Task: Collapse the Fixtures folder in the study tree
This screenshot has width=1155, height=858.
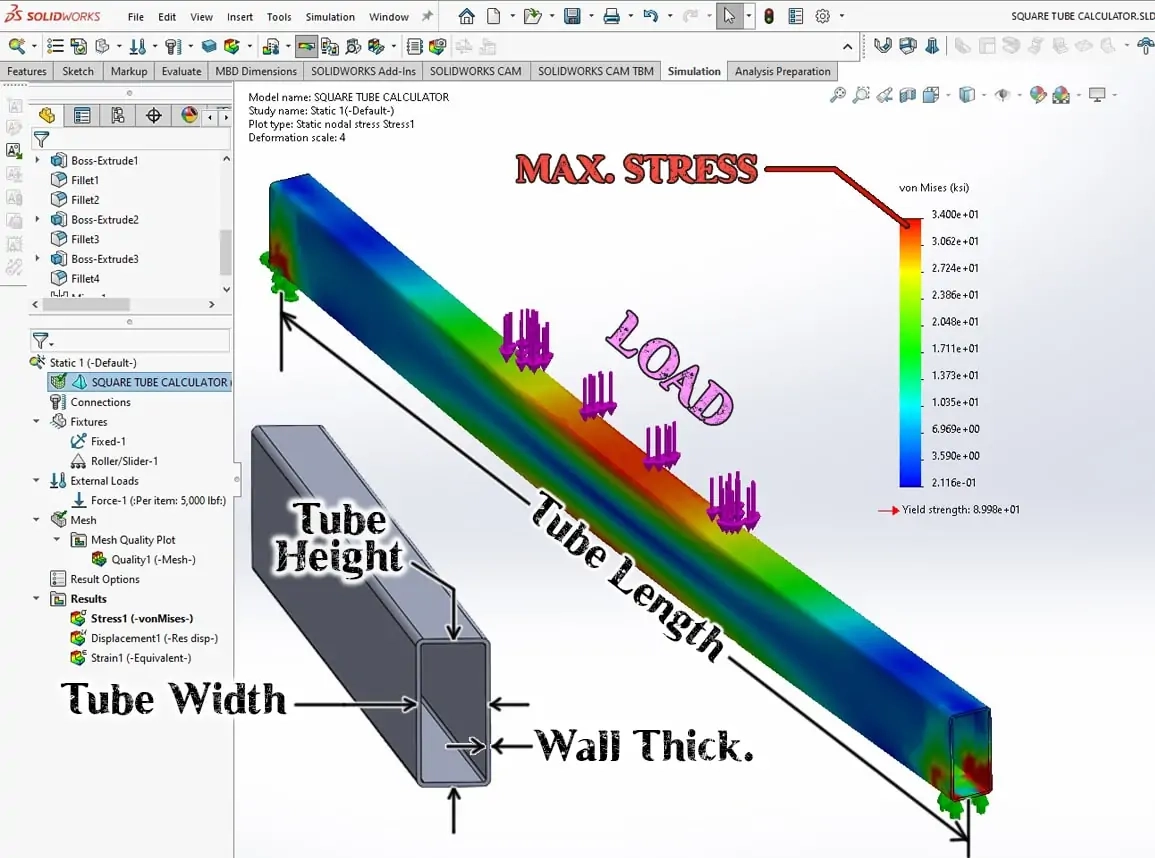Action: pyautogui.click(x=37, y=422)
